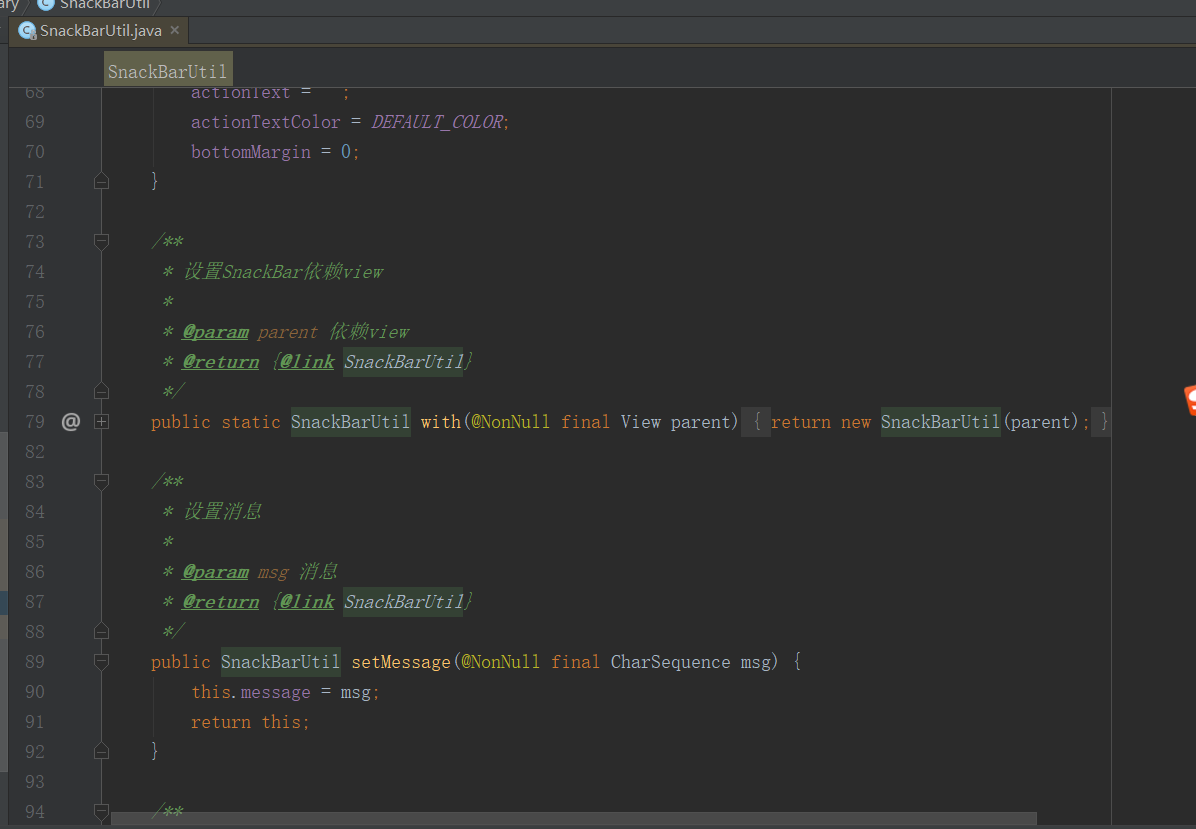Click the Java class icon on the SnackBarUtil.java tab
Screen dimensions: 1196x829
[x=27, y=30]
